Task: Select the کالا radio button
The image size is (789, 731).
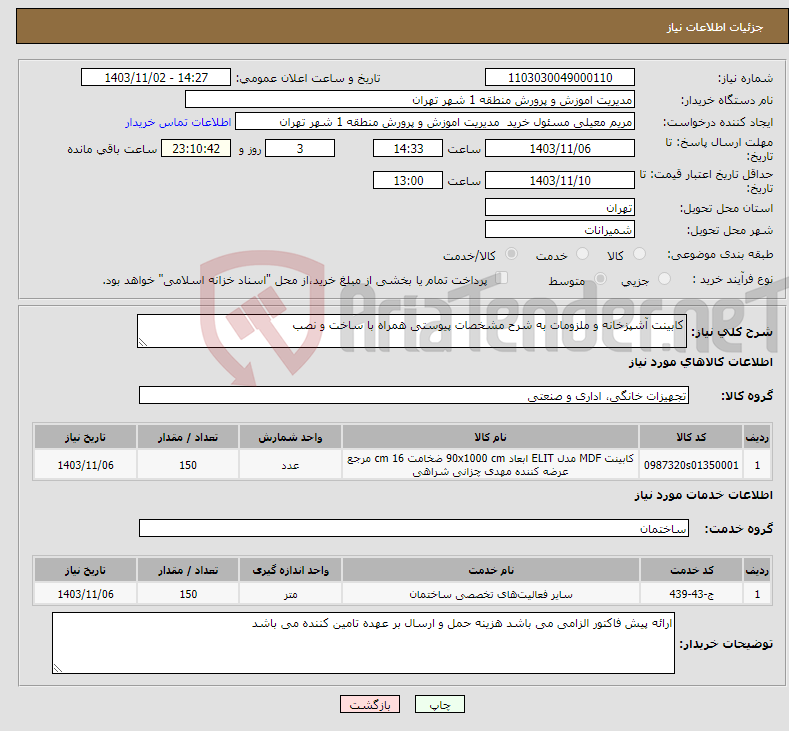Action: click(639, 254)
